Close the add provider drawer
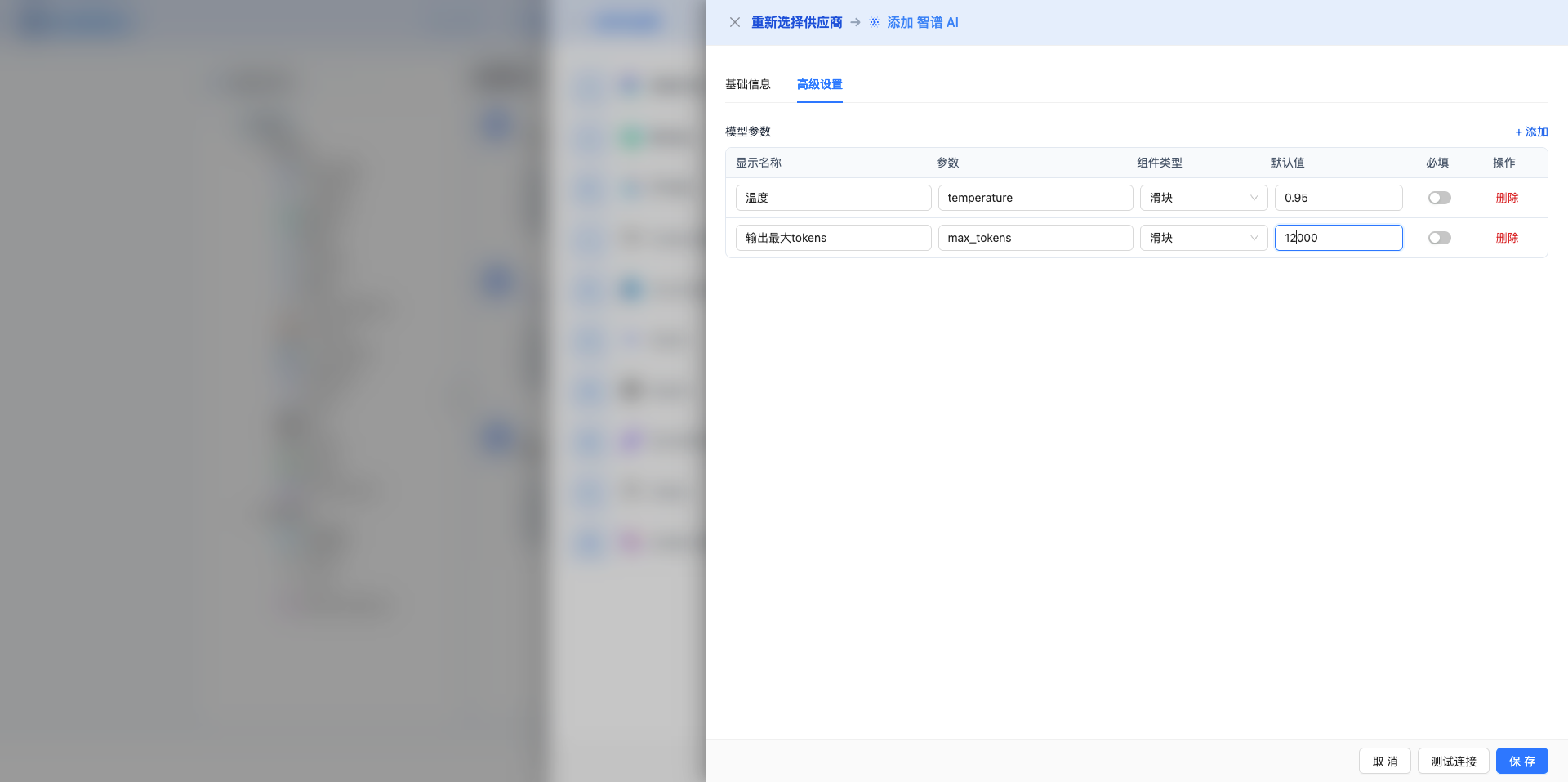The width and height of the screenshot is (1568, 782). (734, 22)
